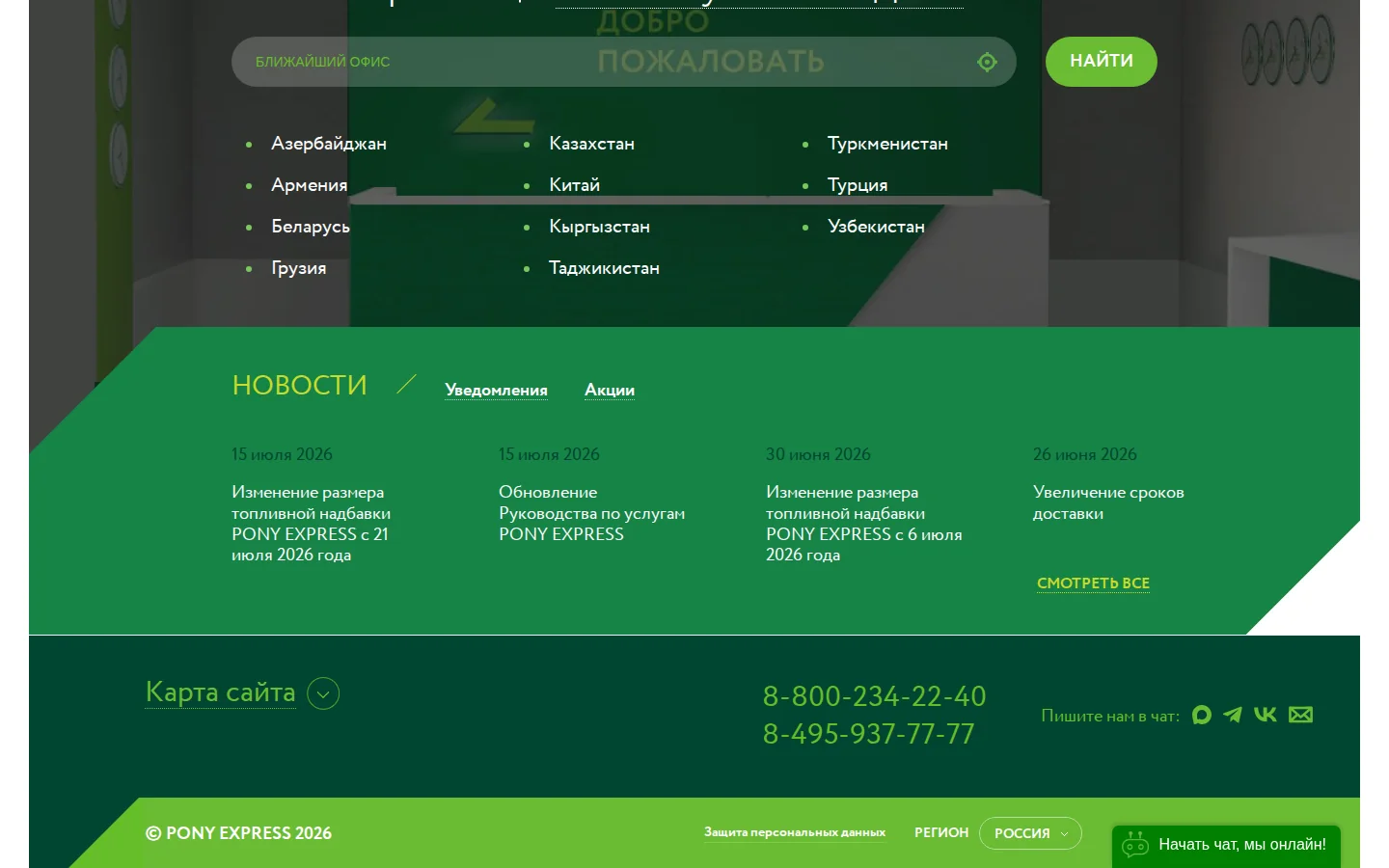Open the РОССИЯ region dropdown
This screenshot has height=868, width=1389.
(1030, 833)
